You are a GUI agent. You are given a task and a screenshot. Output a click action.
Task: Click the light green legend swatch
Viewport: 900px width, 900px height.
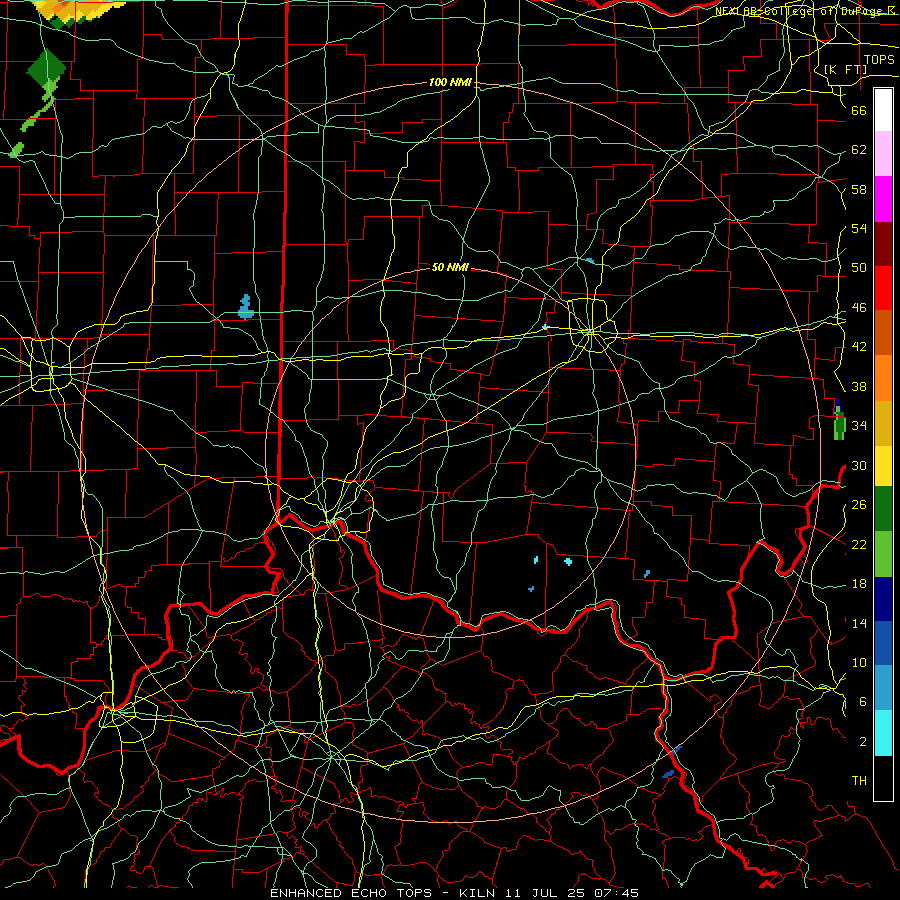[x=883, y=554]
